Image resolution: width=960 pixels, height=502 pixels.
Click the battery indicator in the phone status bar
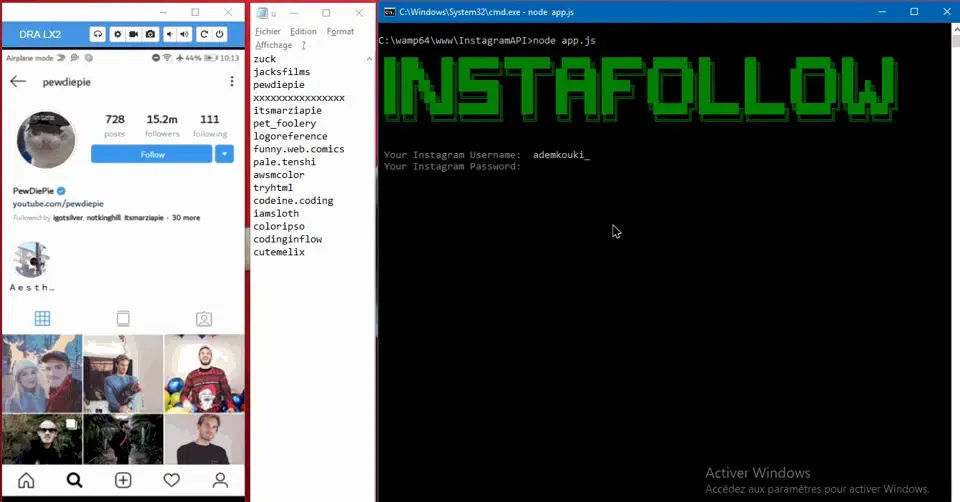(x=210, y=58)
